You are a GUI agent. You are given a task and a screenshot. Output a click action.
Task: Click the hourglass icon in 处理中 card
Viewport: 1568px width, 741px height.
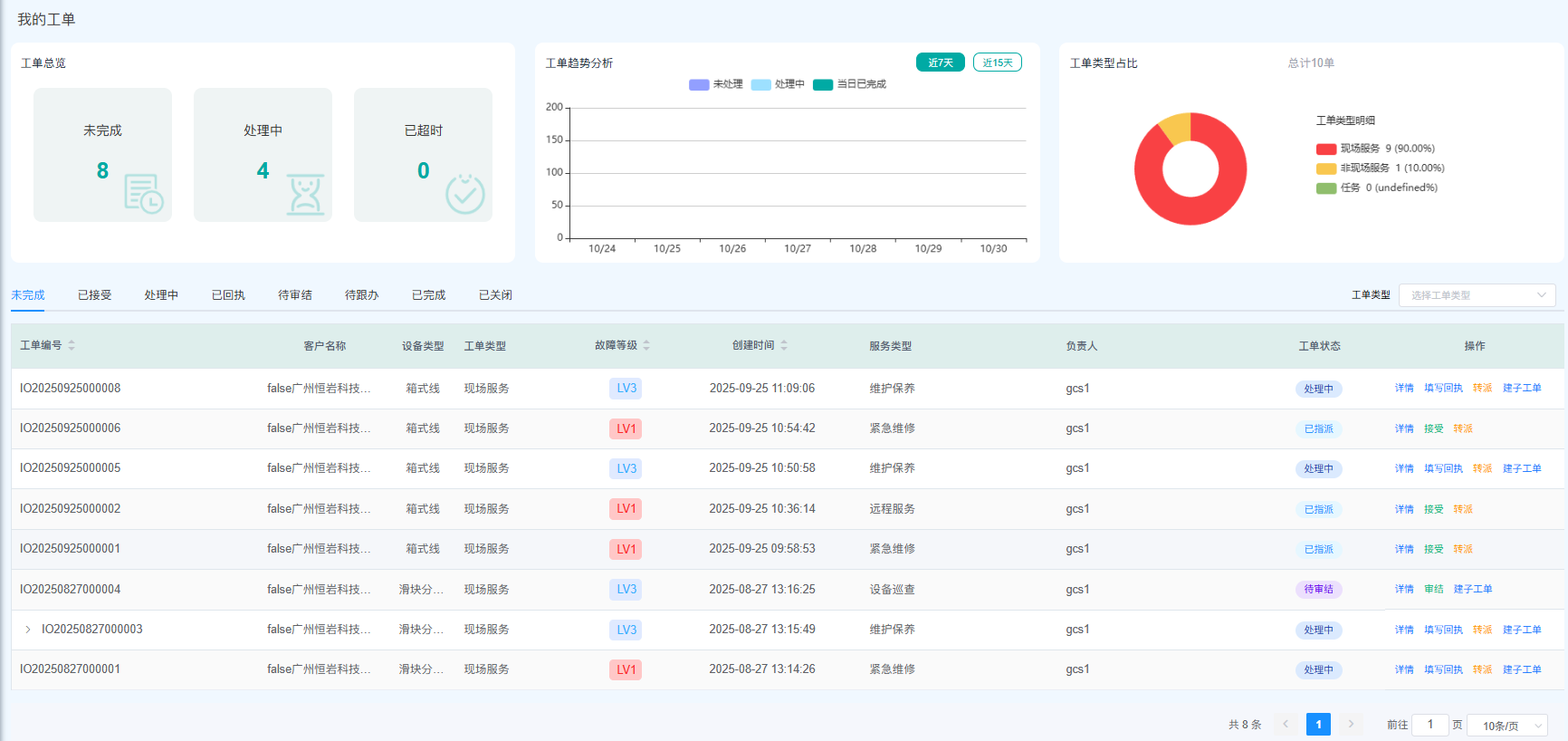[305, 194]
